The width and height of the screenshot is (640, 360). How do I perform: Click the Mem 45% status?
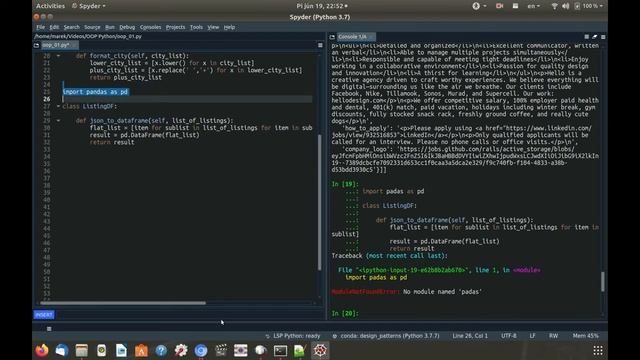pos(585,336)
